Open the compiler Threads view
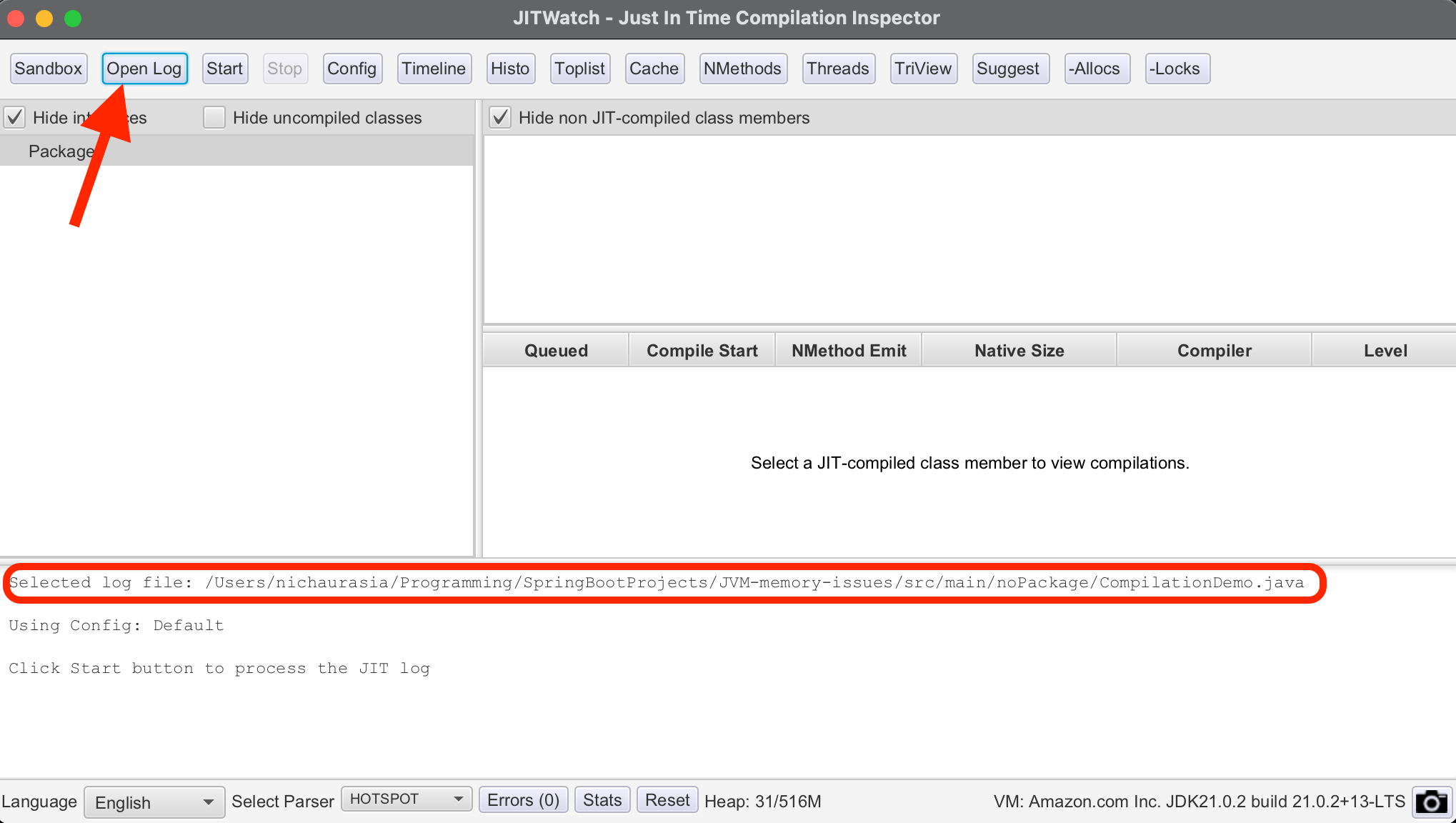This screenshot has width=1456, height=823. (x=838, y=69)
